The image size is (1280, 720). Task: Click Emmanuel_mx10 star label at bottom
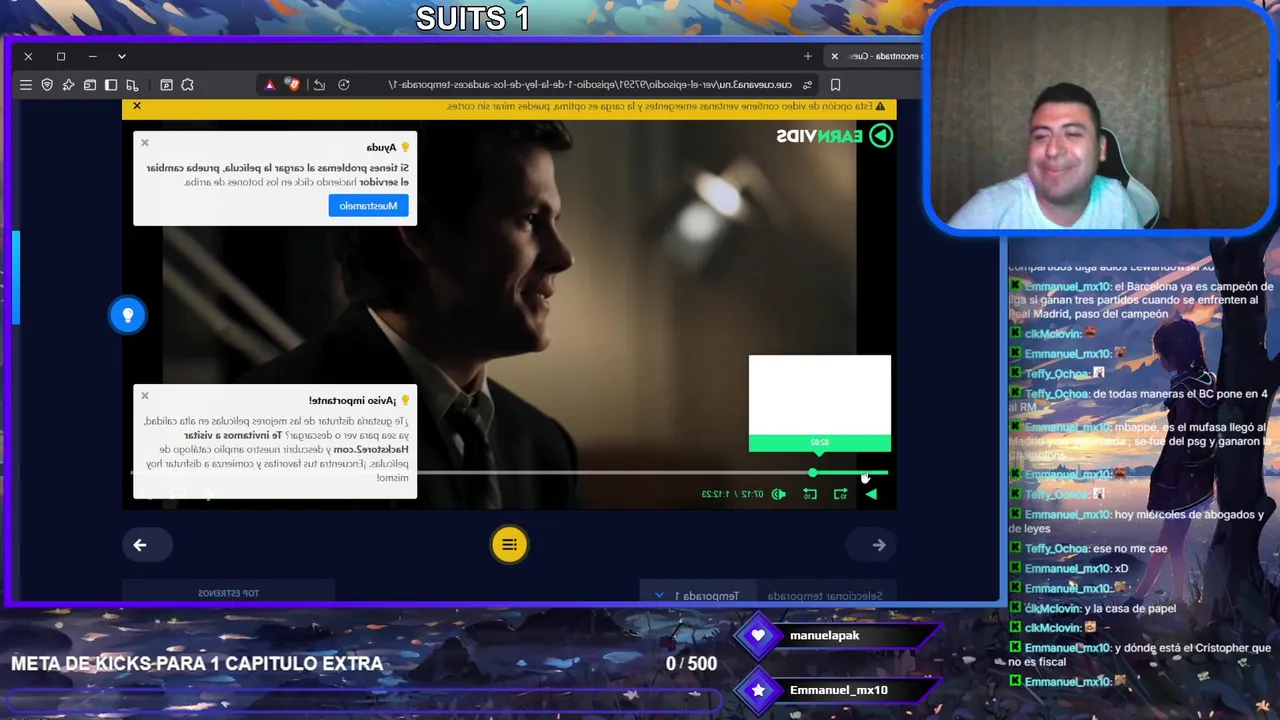[x=839, y=690]
